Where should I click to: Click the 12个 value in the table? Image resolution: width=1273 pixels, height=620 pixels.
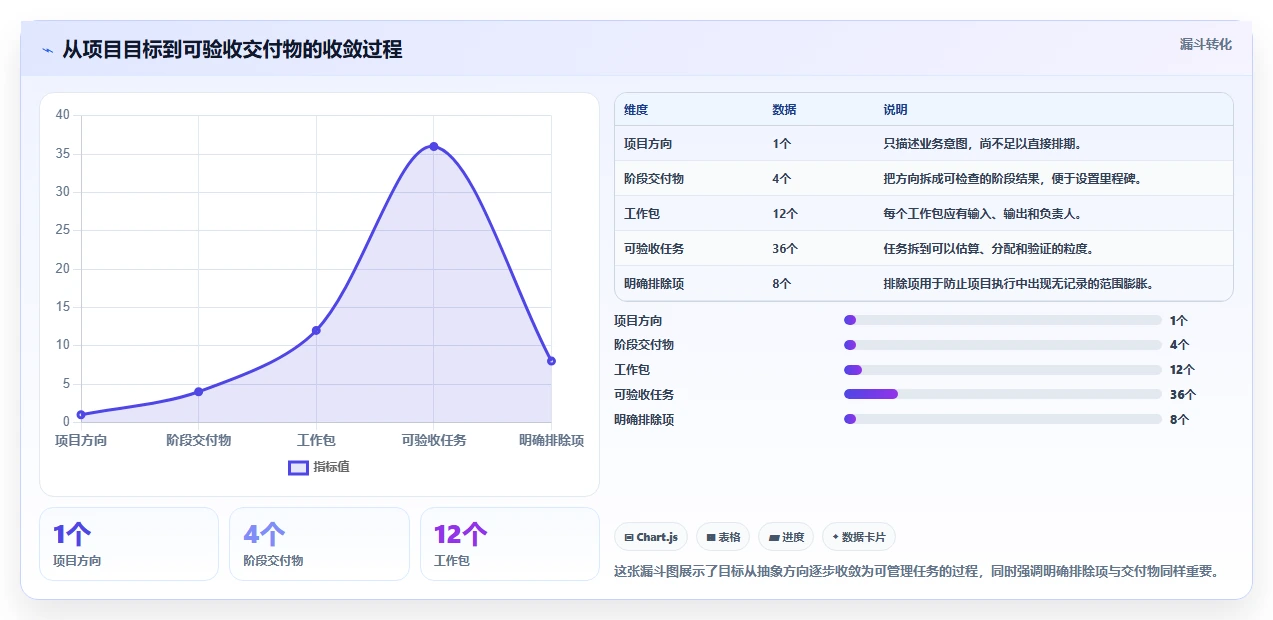coord(785,214)
